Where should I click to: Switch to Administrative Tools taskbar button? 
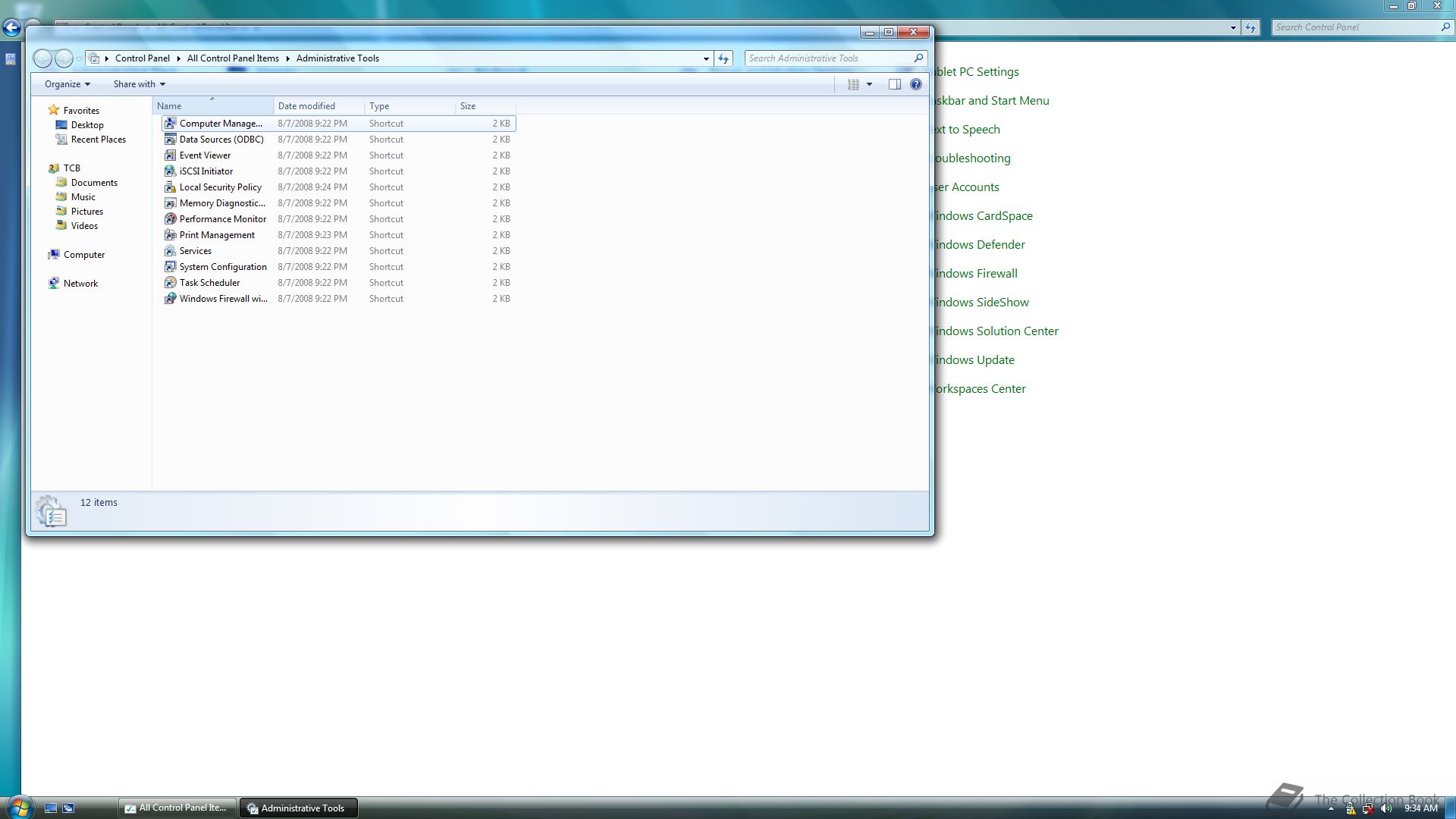[299, 808]
